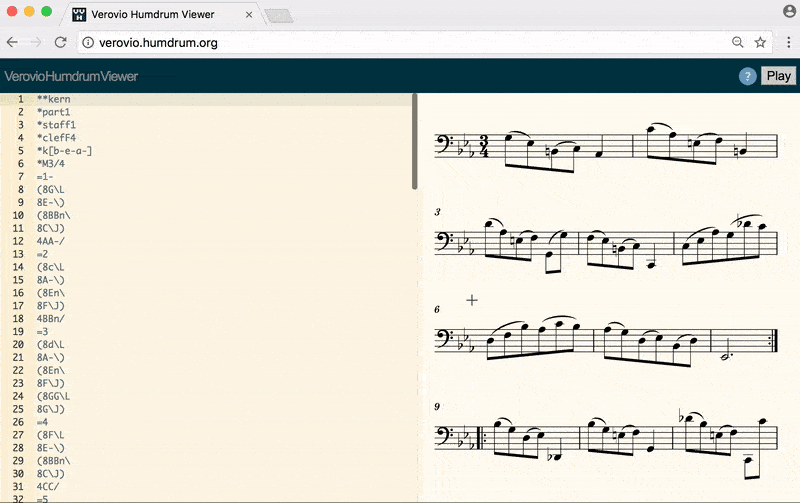Click the site info icon in address bar

coord(88,42)
